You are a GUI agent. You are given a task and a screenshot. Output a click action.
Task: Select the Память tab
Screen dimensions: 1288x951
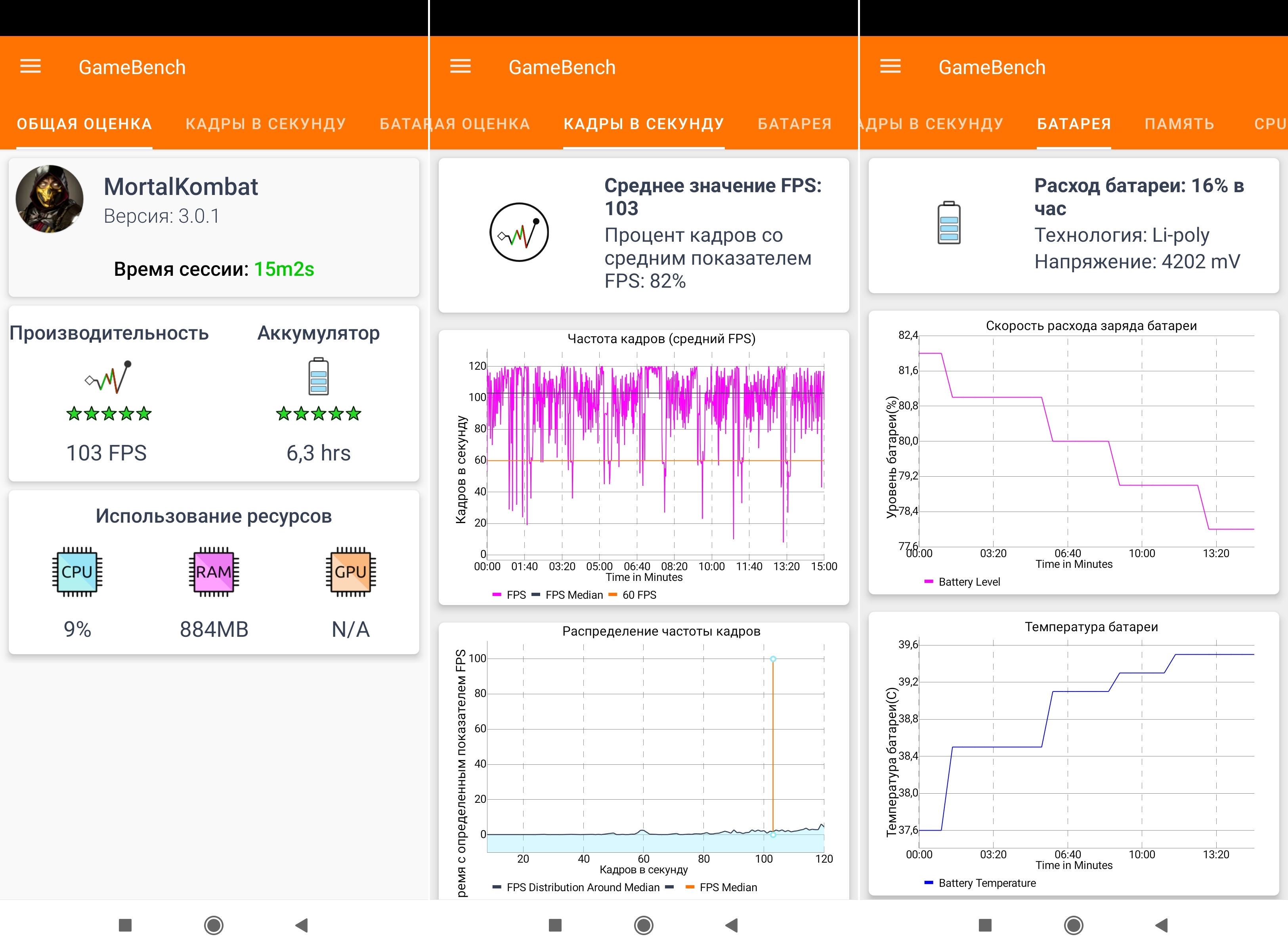coord(1179,124)
